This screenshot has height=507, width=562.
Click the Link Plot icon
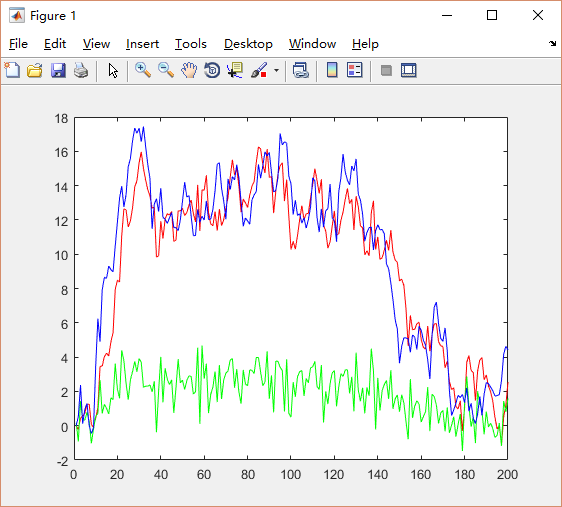300,70
